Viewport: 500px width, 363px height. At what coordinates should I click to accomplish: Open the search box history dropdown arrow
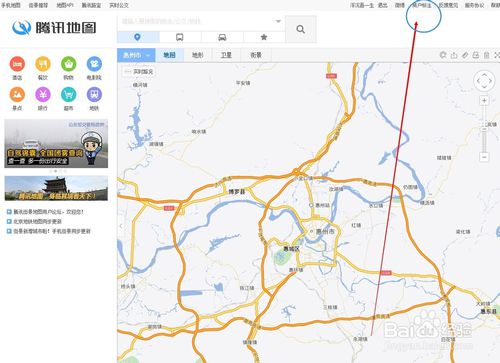pyautogui.click(x=278, y=21)
